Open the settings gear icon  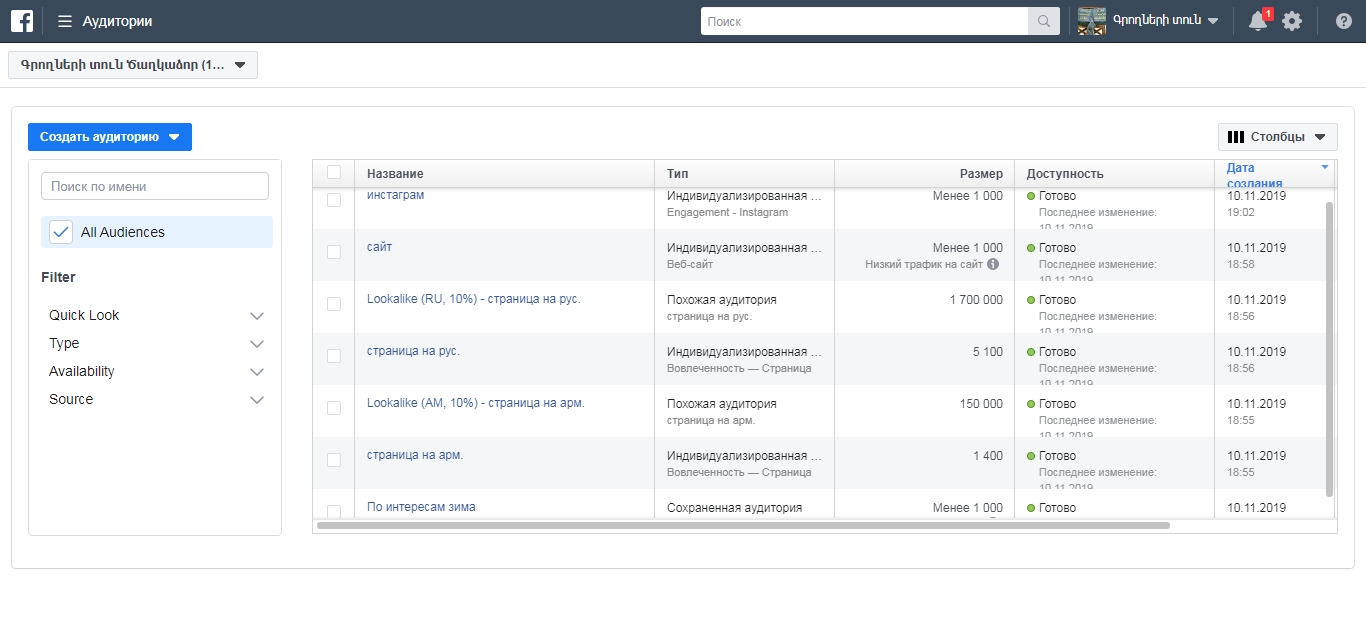[x=1292, y=21]
